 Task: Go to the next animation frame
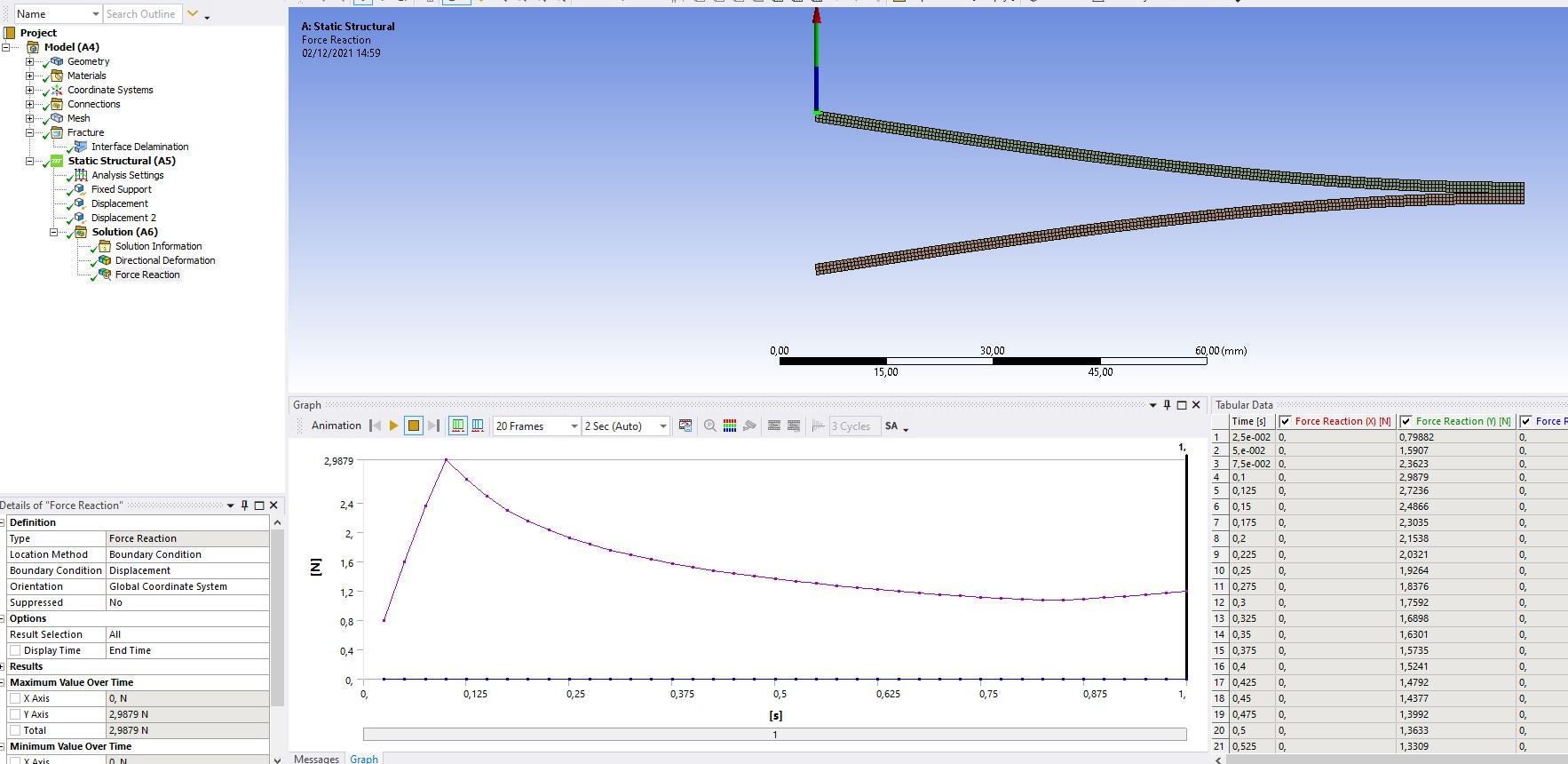pos(433,426)
